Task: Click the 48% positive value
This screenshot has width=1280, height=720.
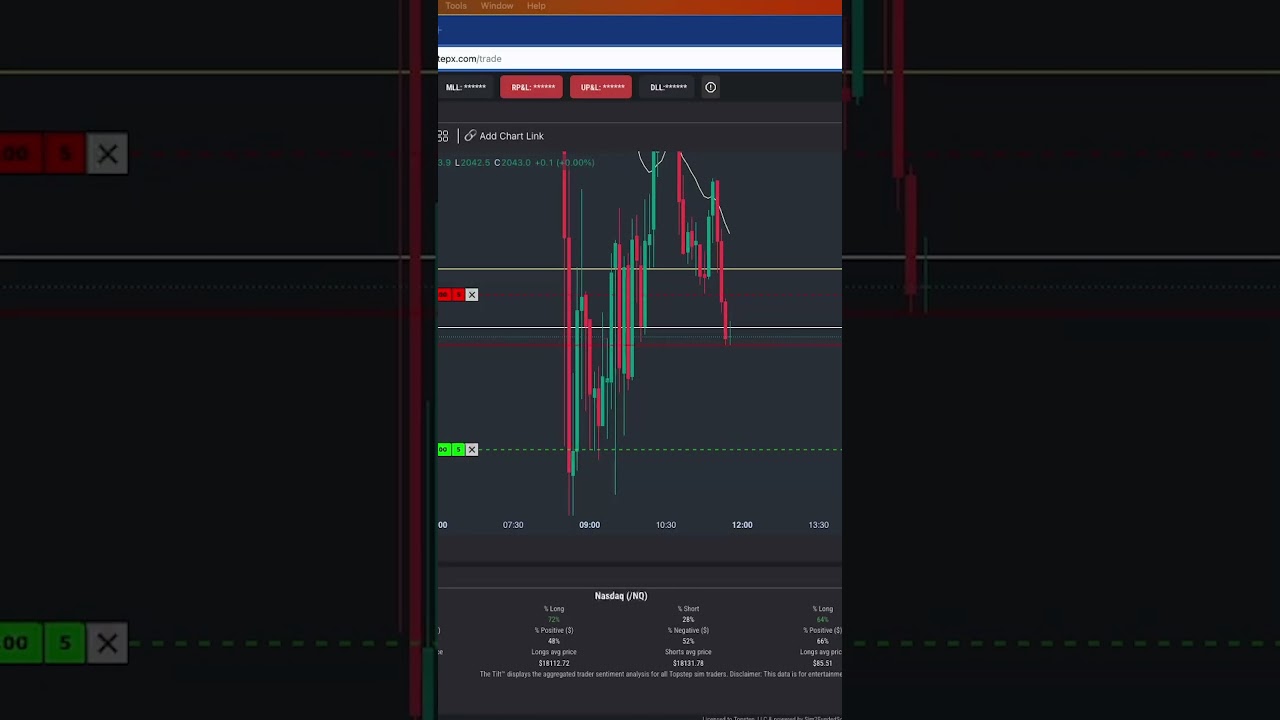Action: [x=554, y=642]
